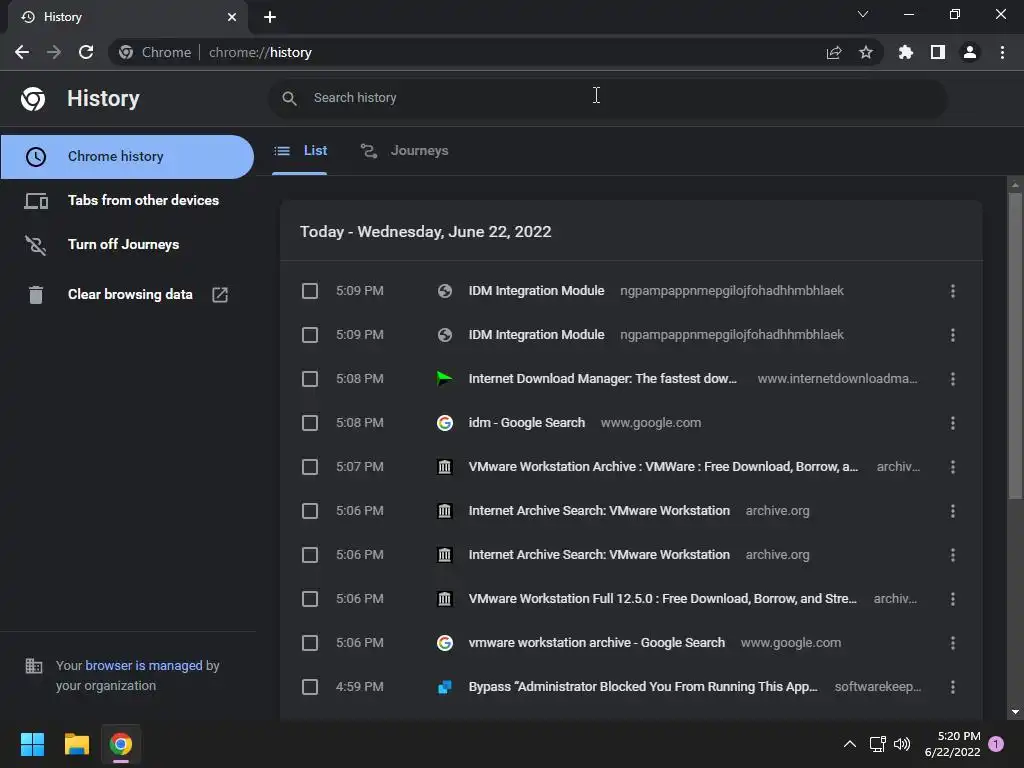Viewport: 1024px width, 768px height.
Task: Reload the page
Action: (86, 52)
